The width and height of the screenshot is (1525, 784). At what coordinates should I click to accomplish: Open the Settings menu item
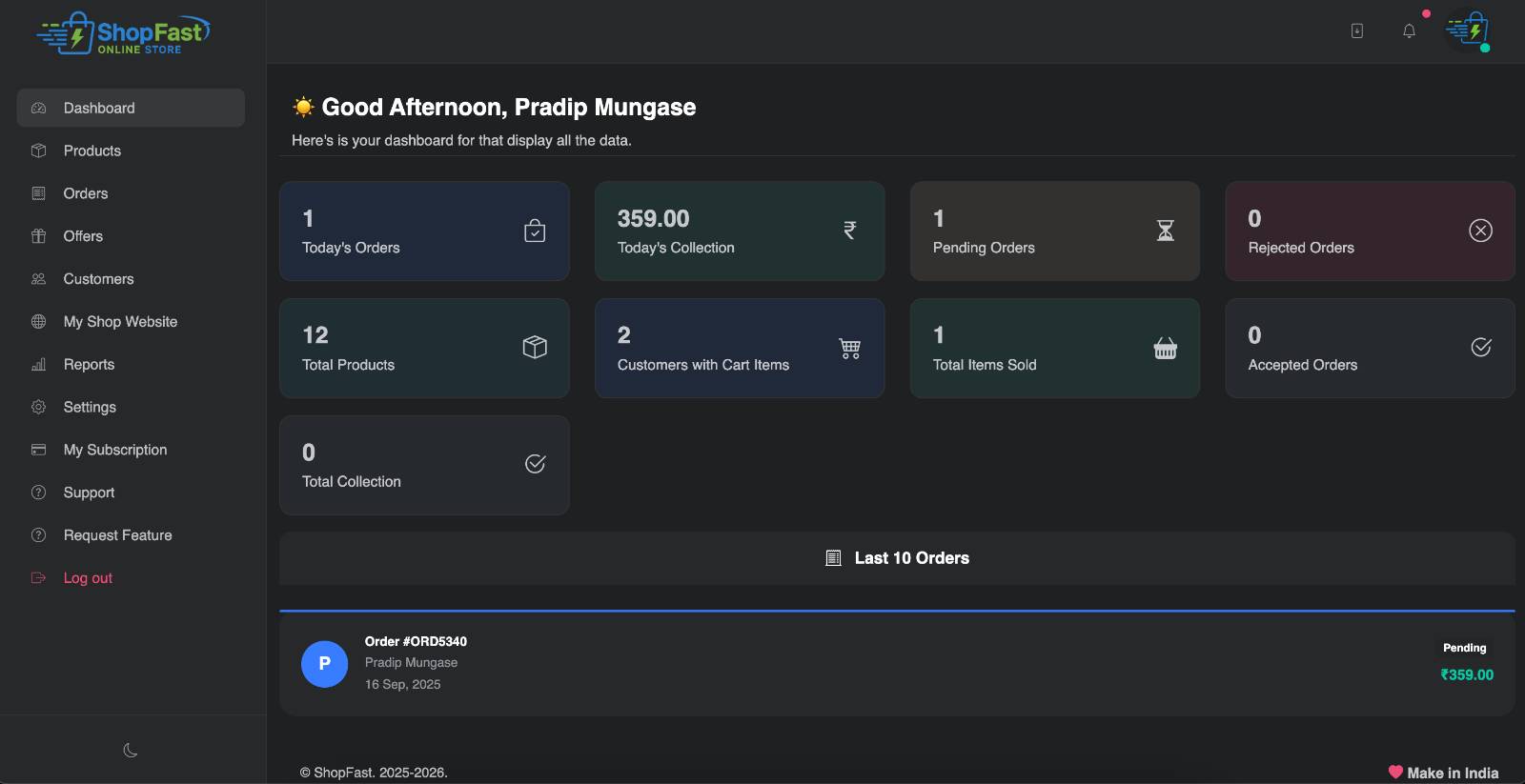90,407
